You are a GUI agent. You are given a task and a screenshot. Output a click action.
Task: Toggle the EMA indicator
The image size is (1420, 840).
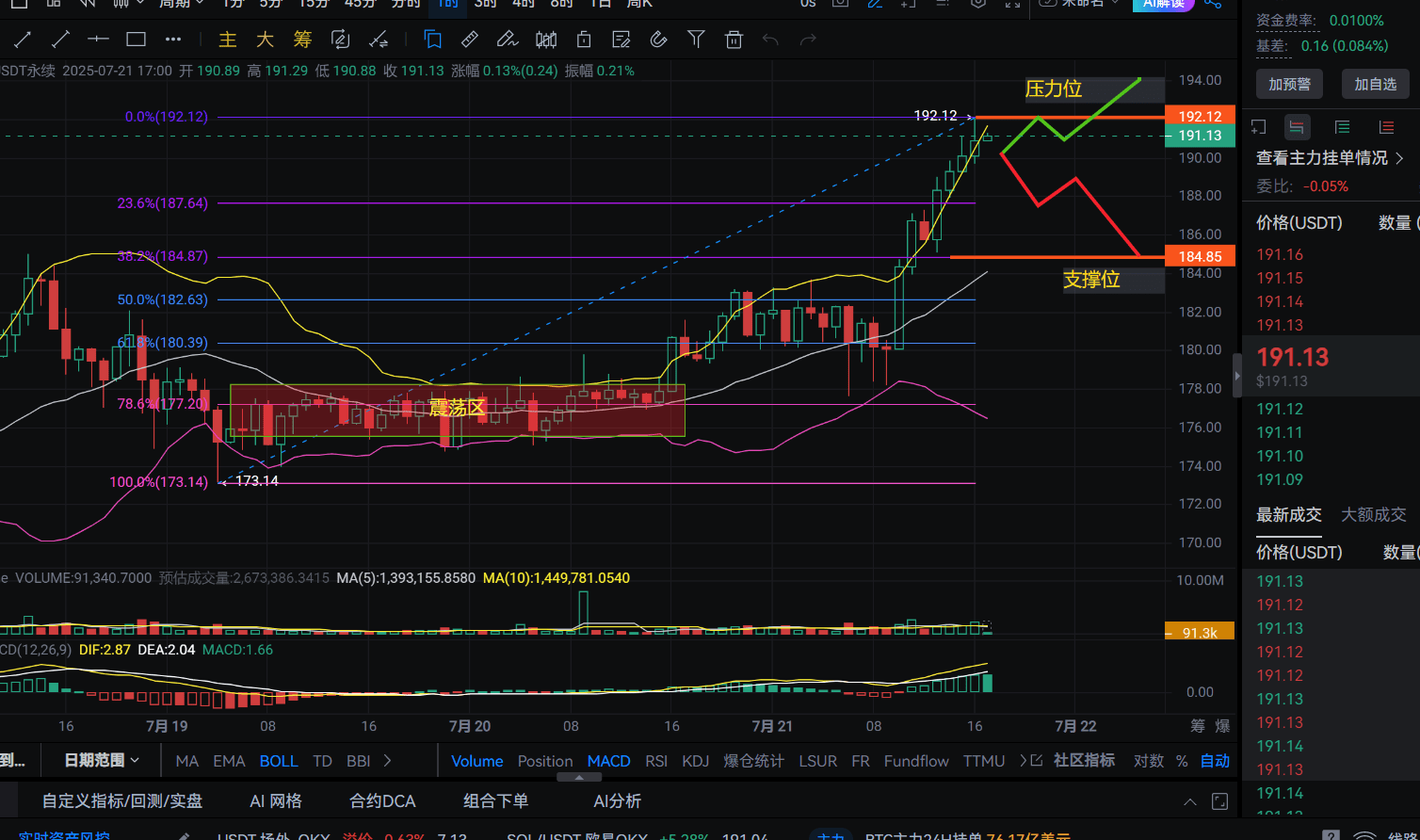click(x=229, y=761)
